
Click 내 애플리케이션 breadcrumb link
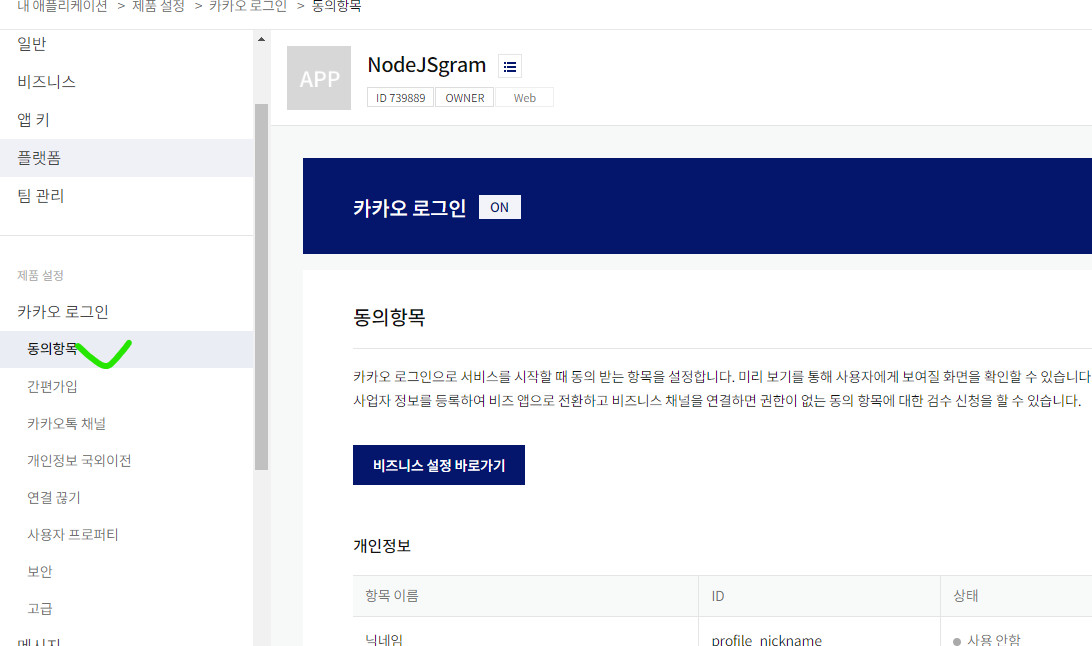click(x=62, y=7)
